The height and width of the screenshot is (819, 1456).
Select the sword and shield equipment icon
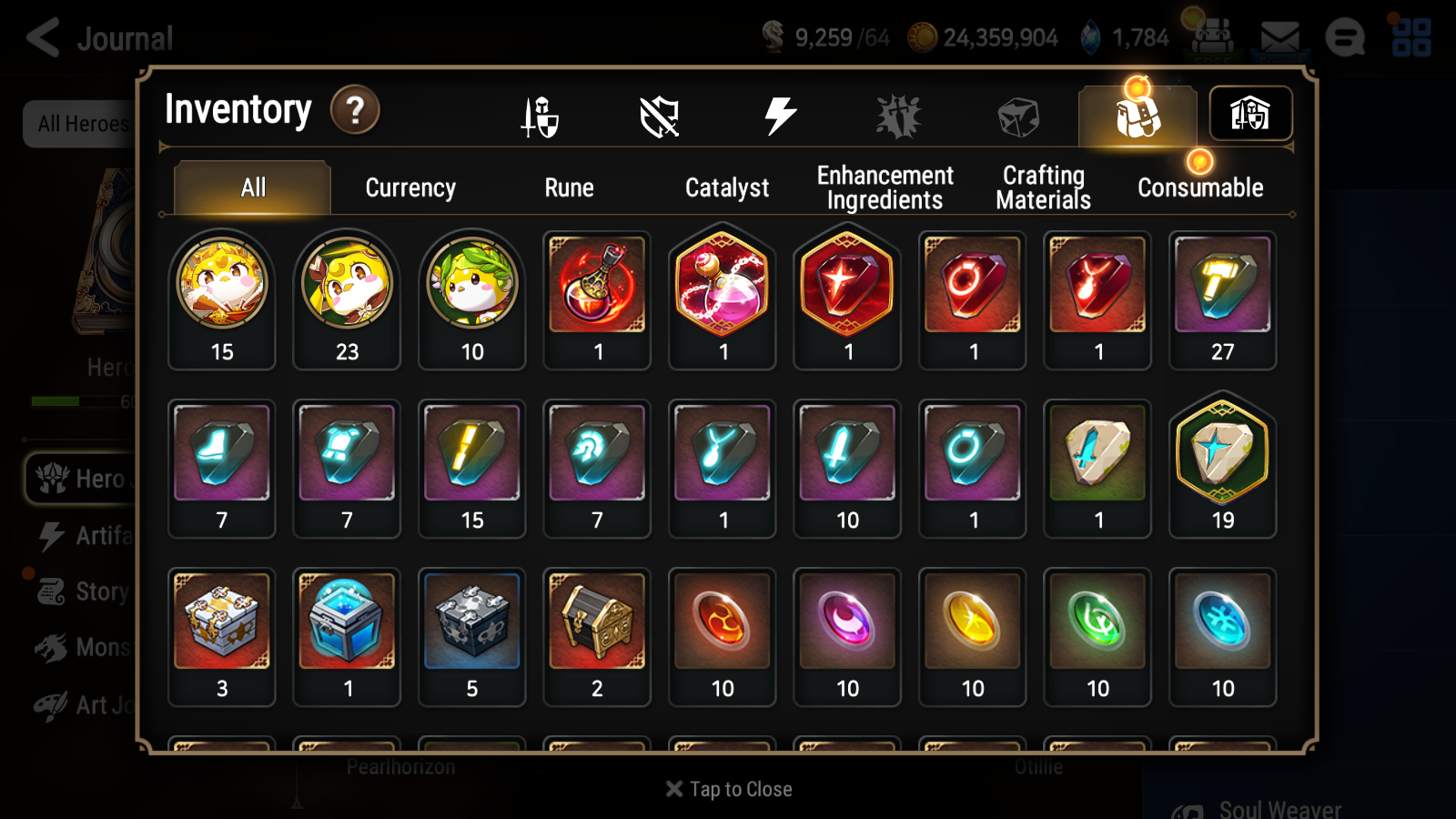(x=540, y=117)
